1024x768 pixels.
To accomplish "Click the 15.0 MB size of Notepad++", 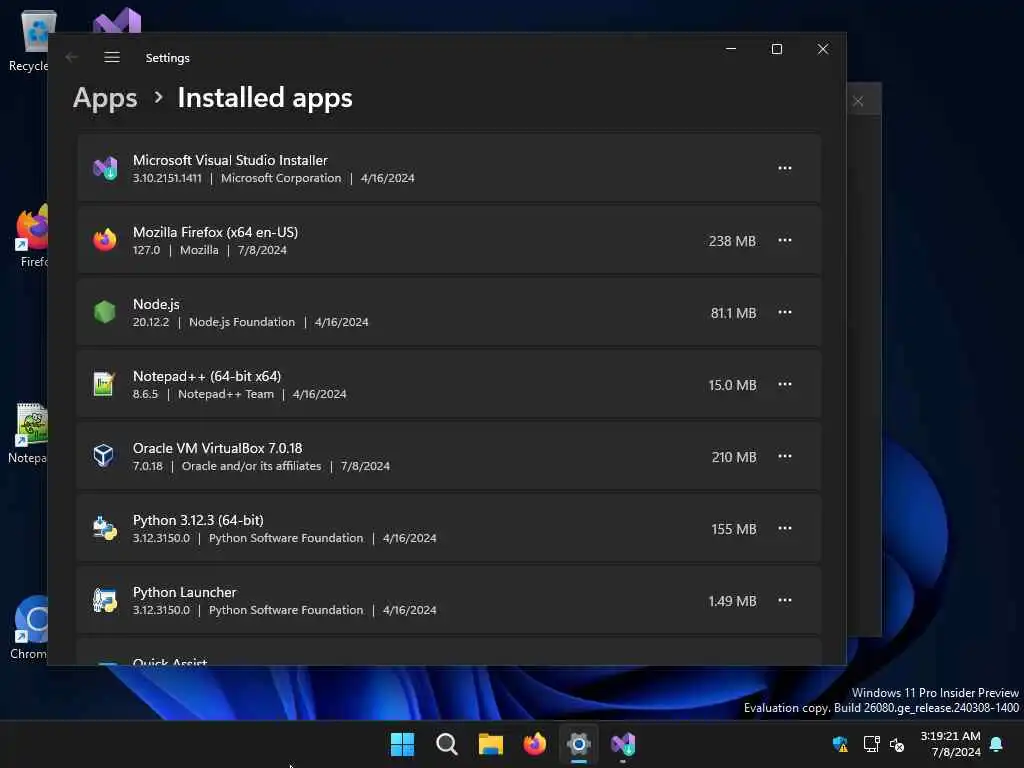I will click(x=732, y=385).
